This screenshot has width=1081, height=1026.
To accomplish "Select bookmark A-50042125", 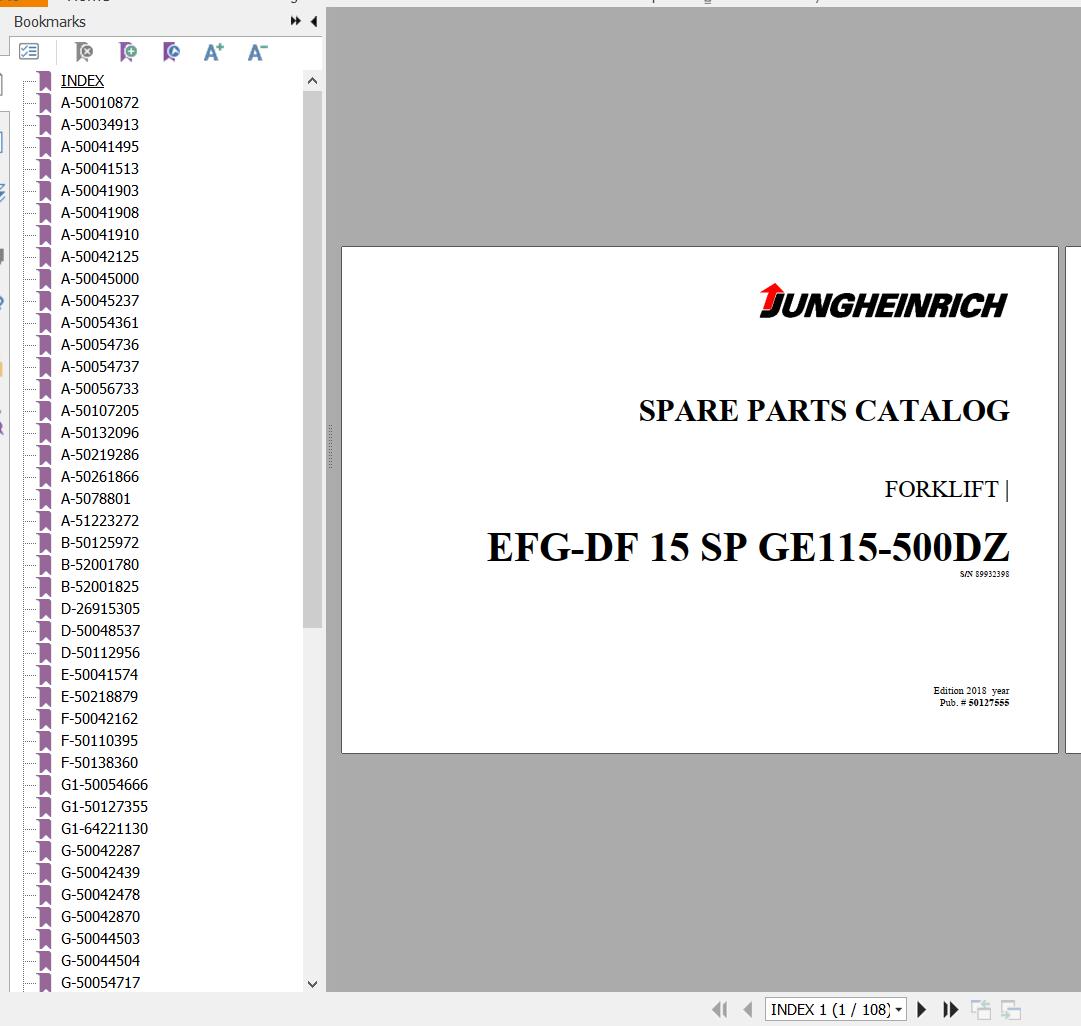I will tap(100, 257).
